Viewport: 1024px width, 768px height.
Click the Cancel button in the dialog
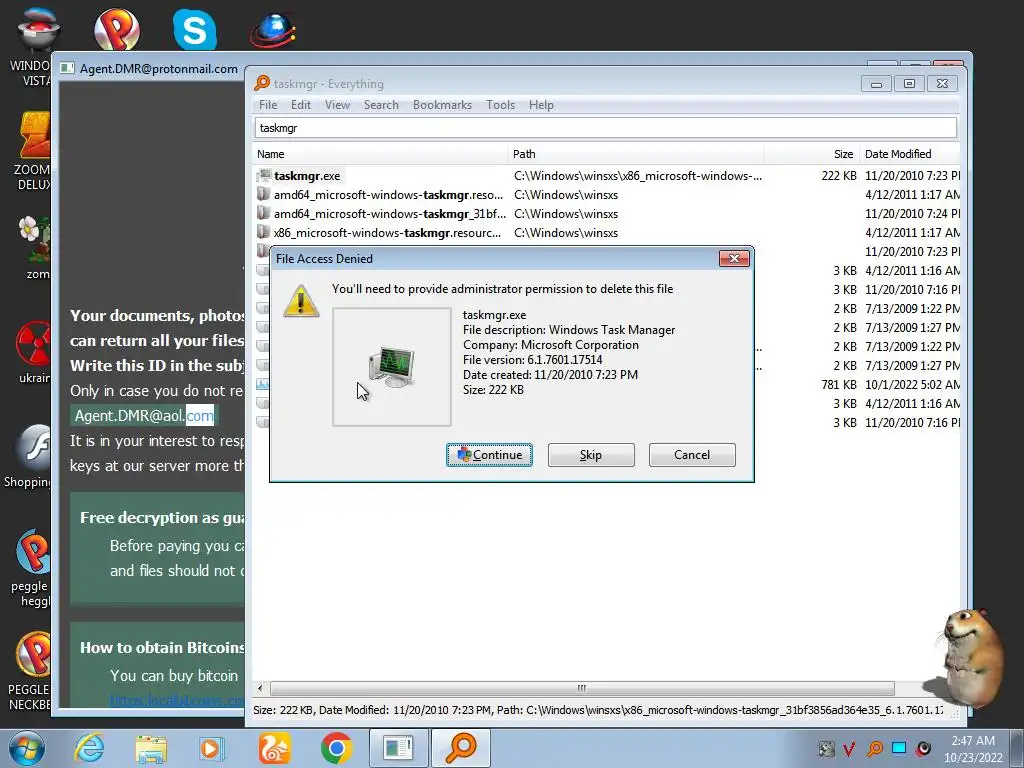pyautogui.click(x=692, y=455)
